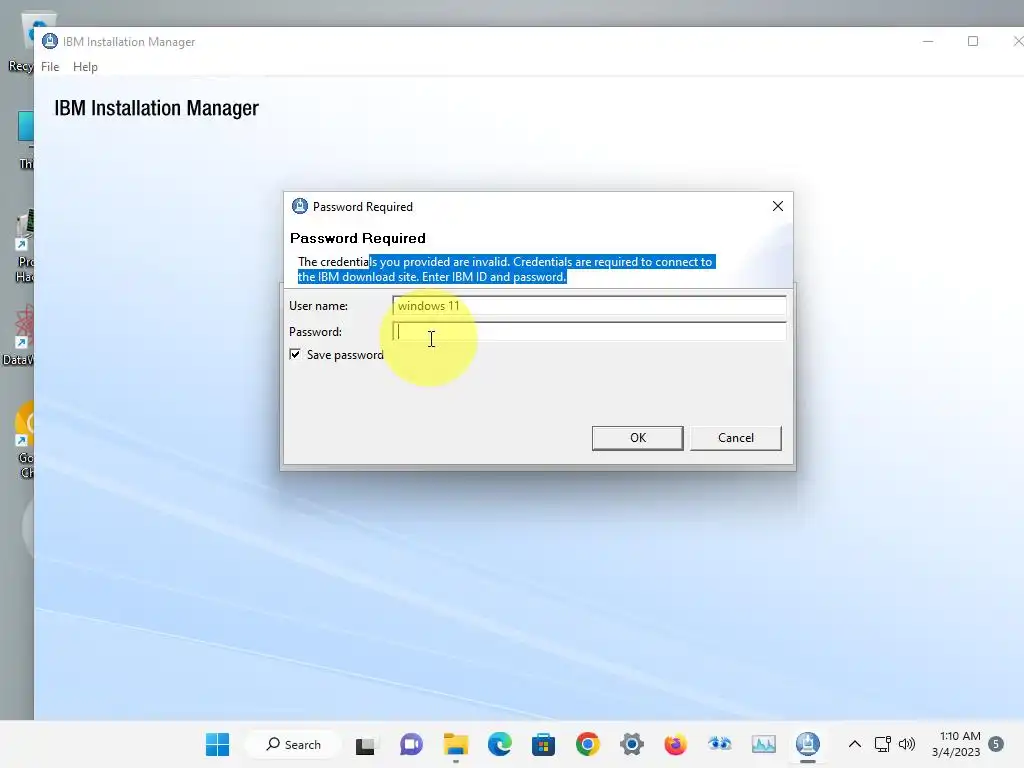Image resolution: width=1024 pixels, height=768 pixels.
Task: Close the Password Required dialog with X
Action: click(777, 206)
